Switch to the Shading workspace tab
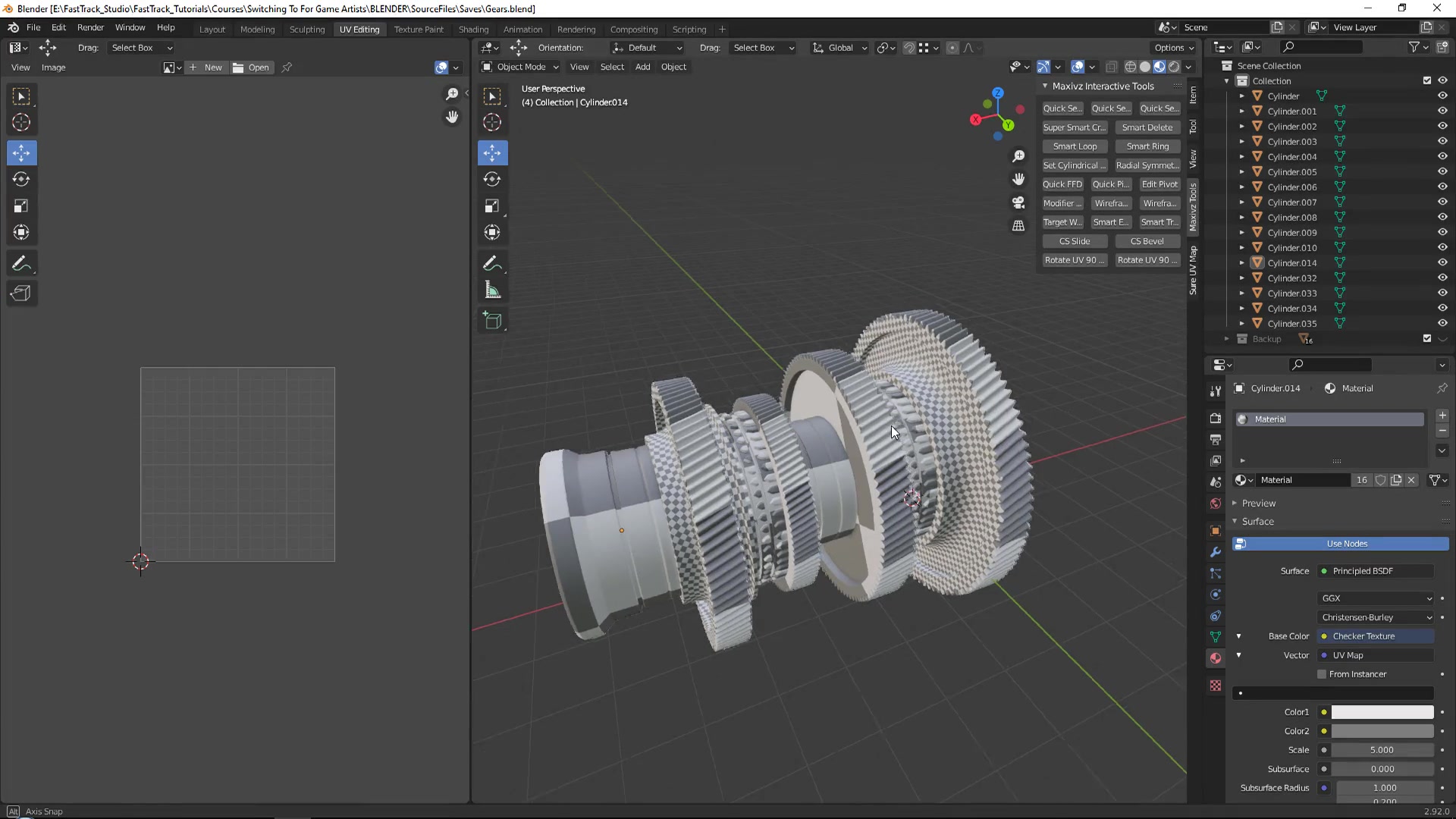The width and height of the screenshot is (1456, 819). (473, 30)
